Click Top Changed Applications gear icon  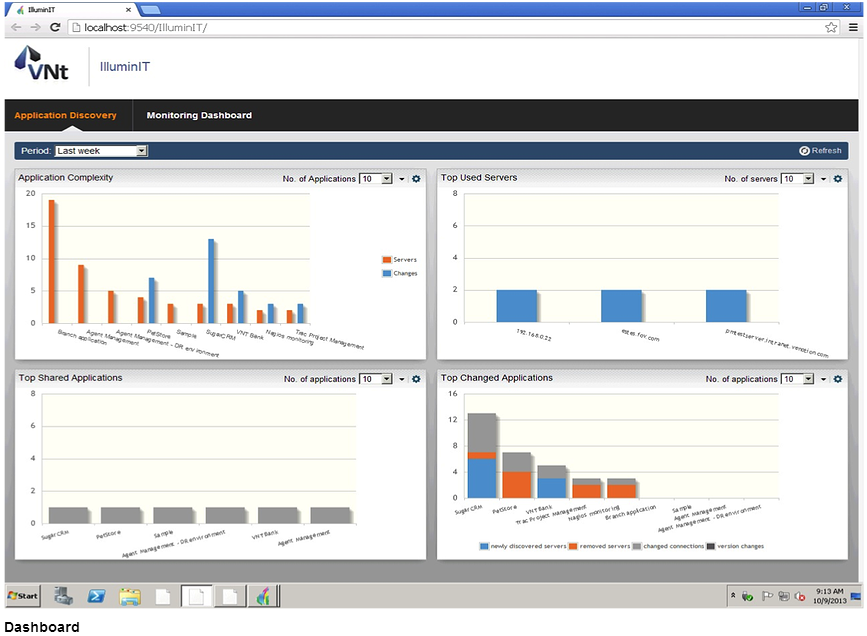click(x=838, y=379)
